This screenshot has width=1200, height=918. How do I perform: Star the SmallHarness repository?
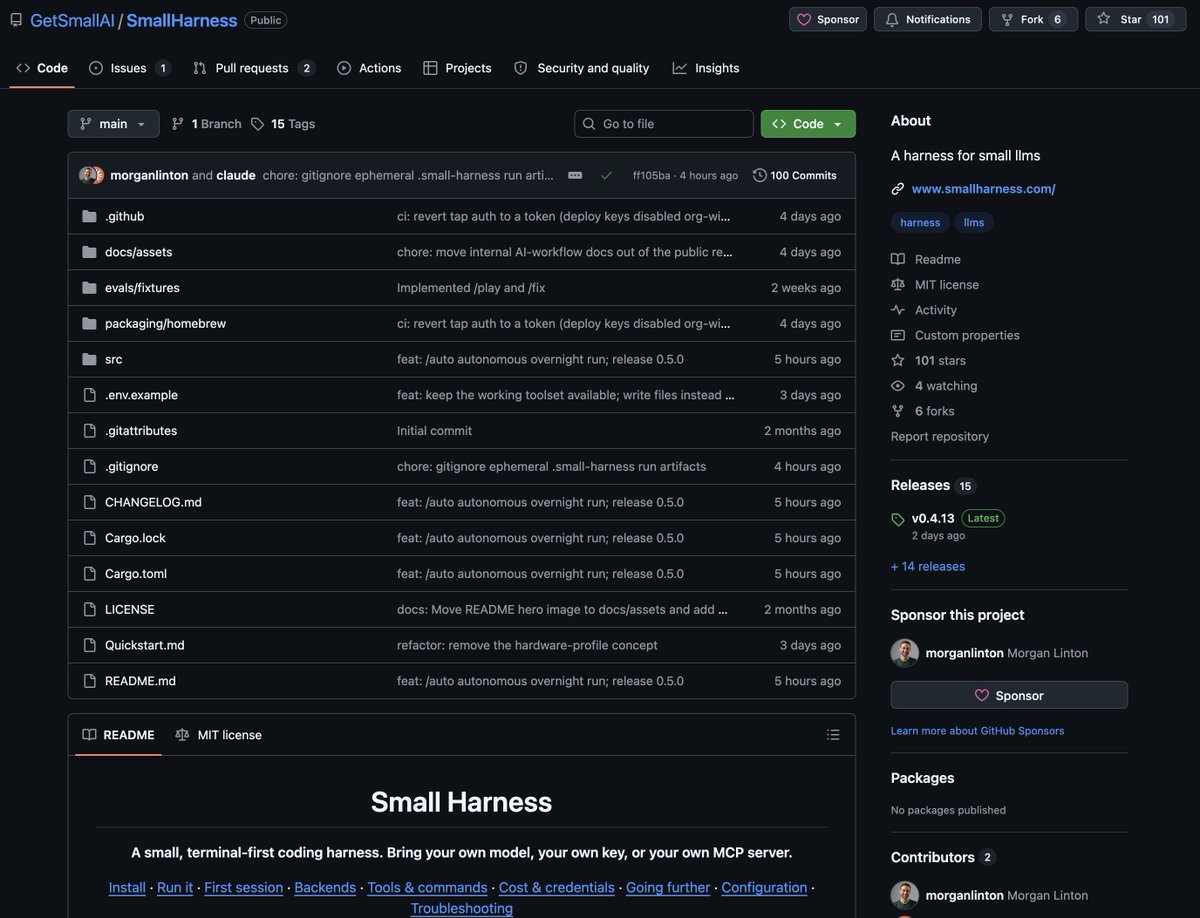tap(1136, 19)
